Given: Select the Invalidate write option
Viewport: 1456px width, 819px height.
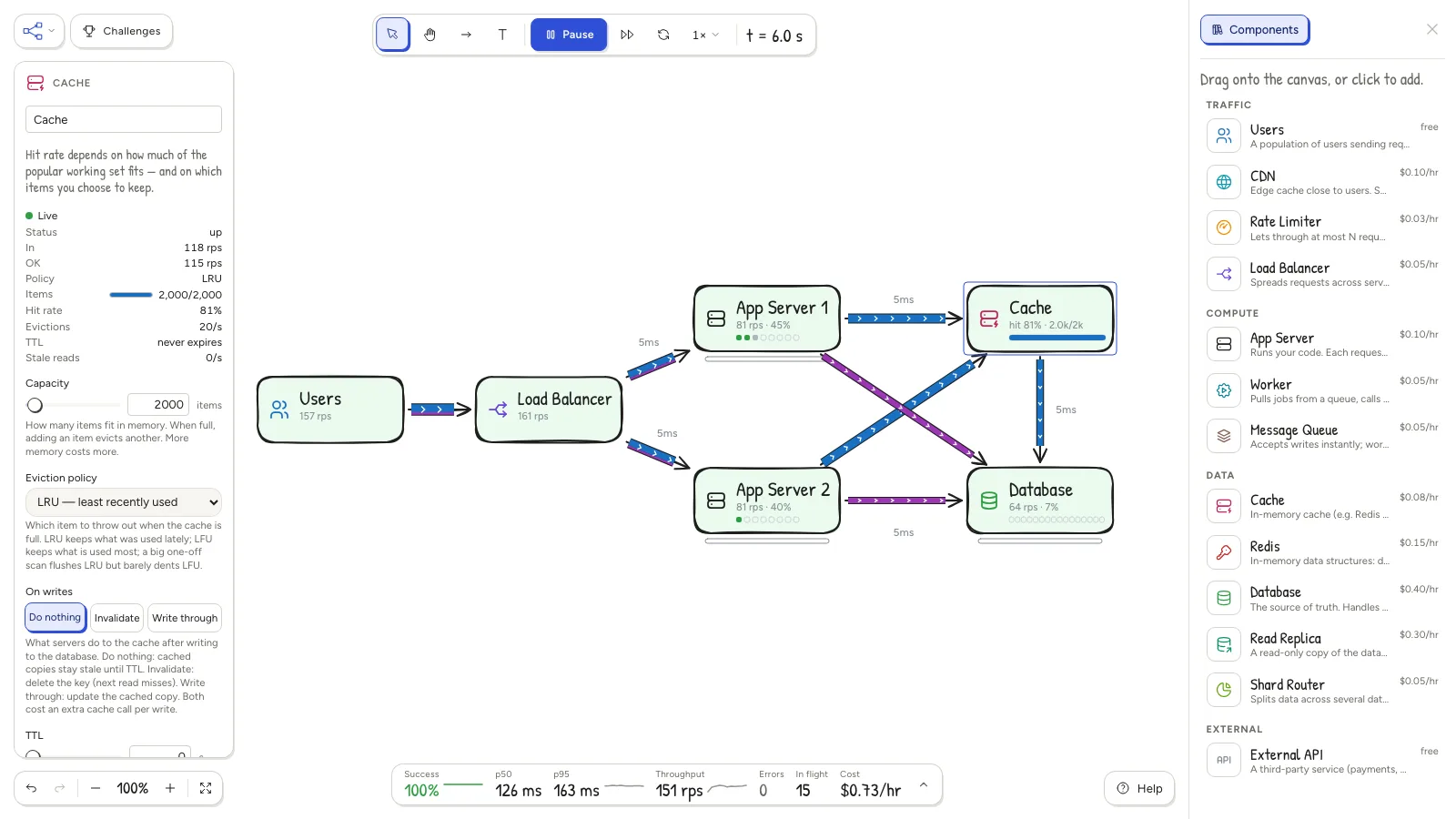Looking at the screenshot, I should coord(117,618).
